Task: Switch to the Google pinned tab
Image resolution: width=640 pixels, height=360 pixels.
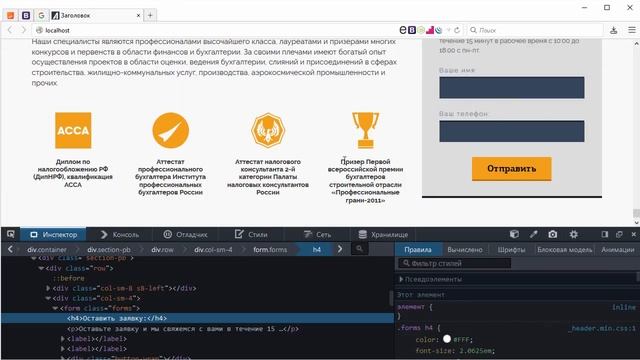Action: tap(41, 16)
